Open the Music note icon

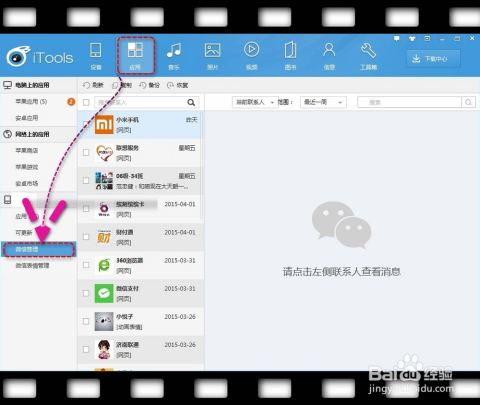click(x=174, y=50)
